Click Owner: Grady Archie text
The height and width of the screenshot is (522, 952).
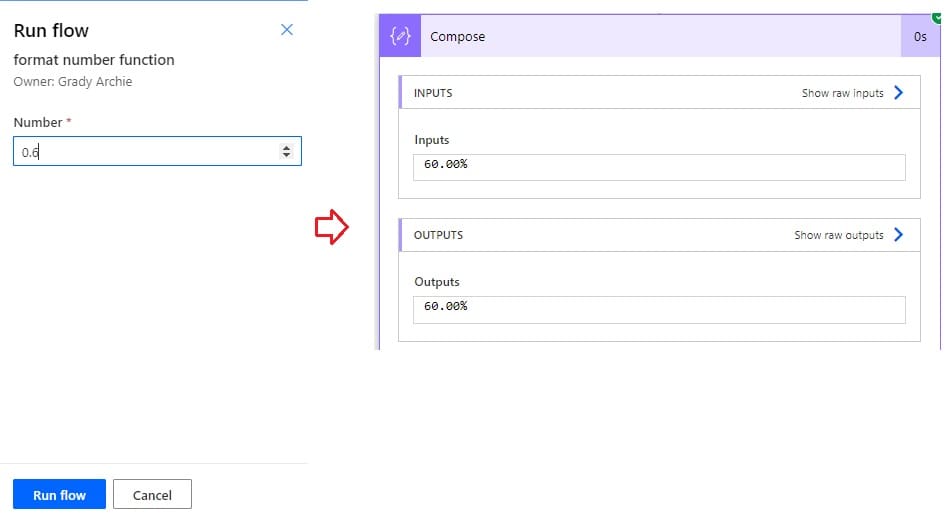[x=73, y=81]
